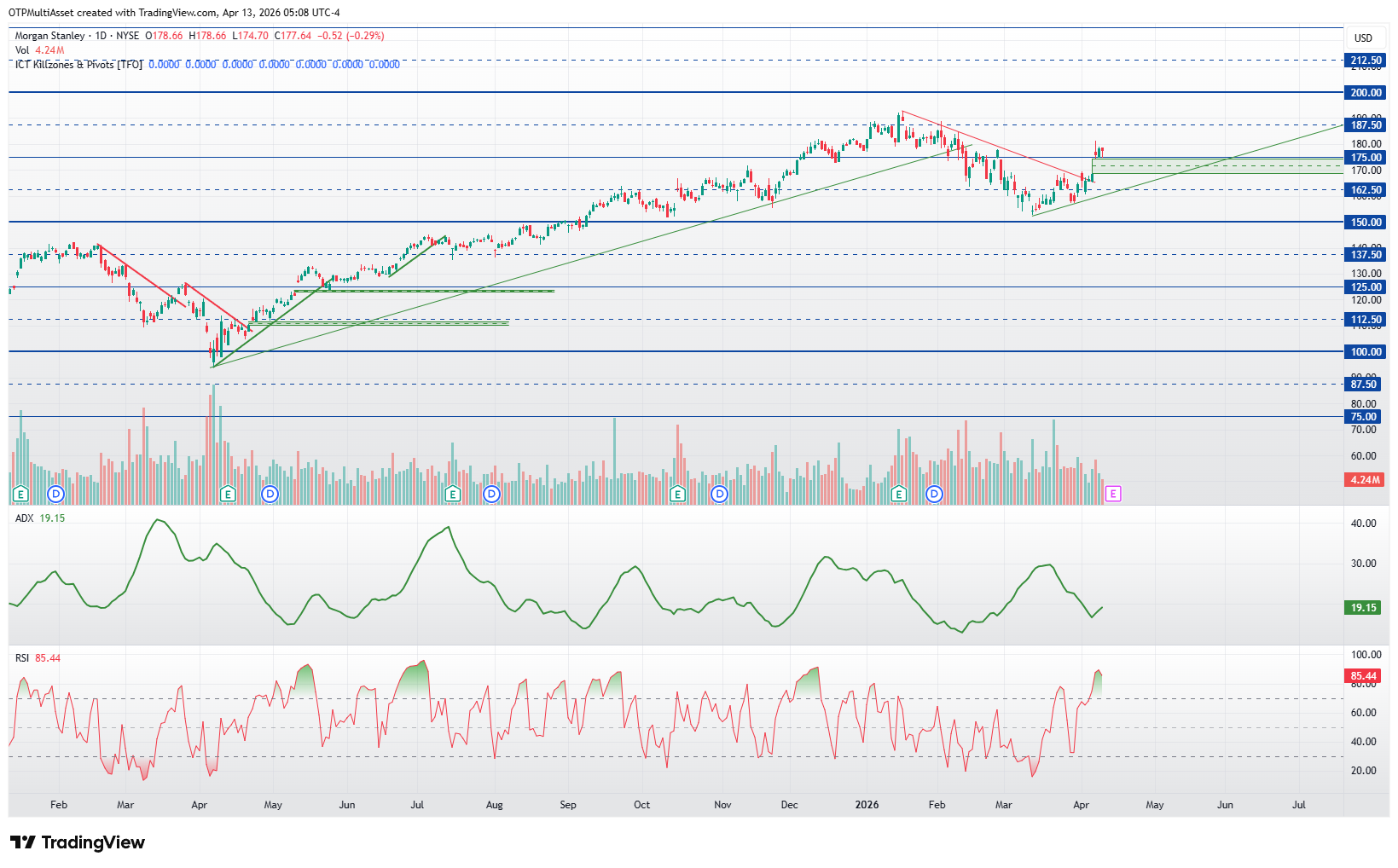
Task: Click the dividend marker just before Feb 2025
Action: pyautogui.click(x=56, y=494)
